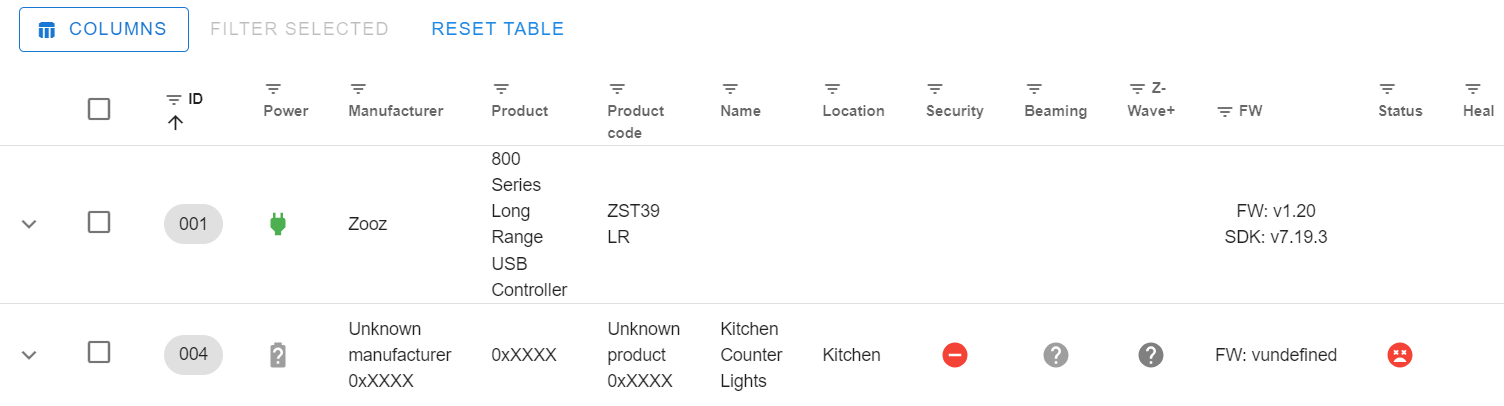Check the checkbox for node 001
1504x406 pixels.
pyautogui.click(x=99, y=222)
